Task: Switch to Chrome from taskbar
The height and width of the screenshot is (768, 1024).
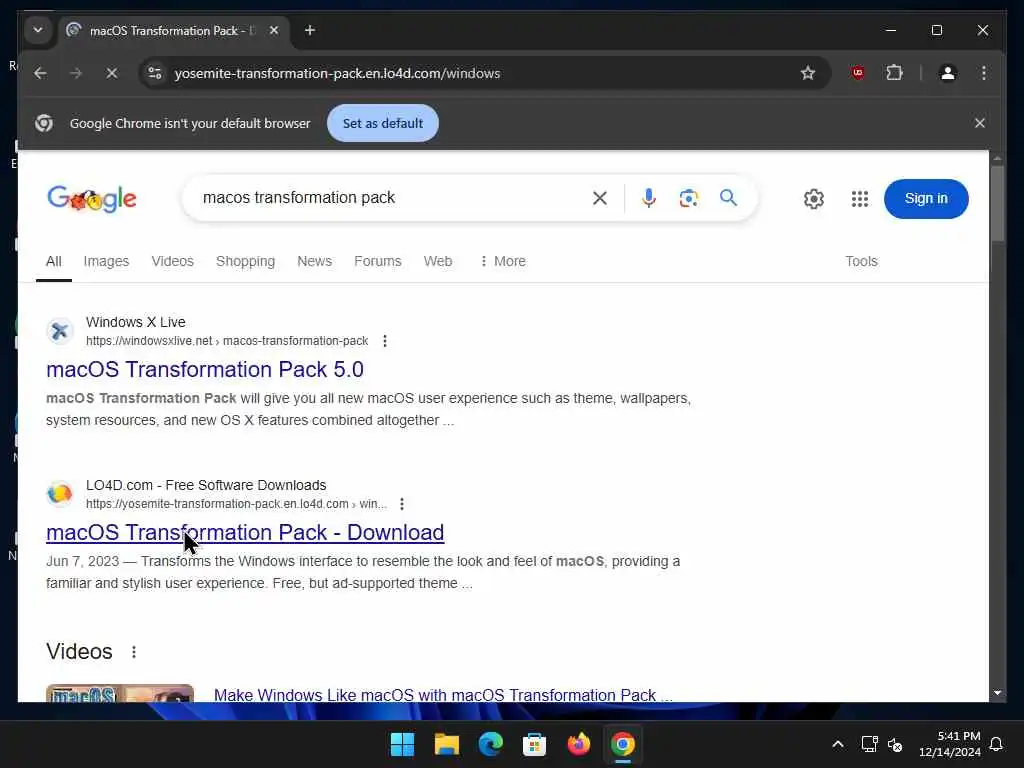Action: [622, 744]
